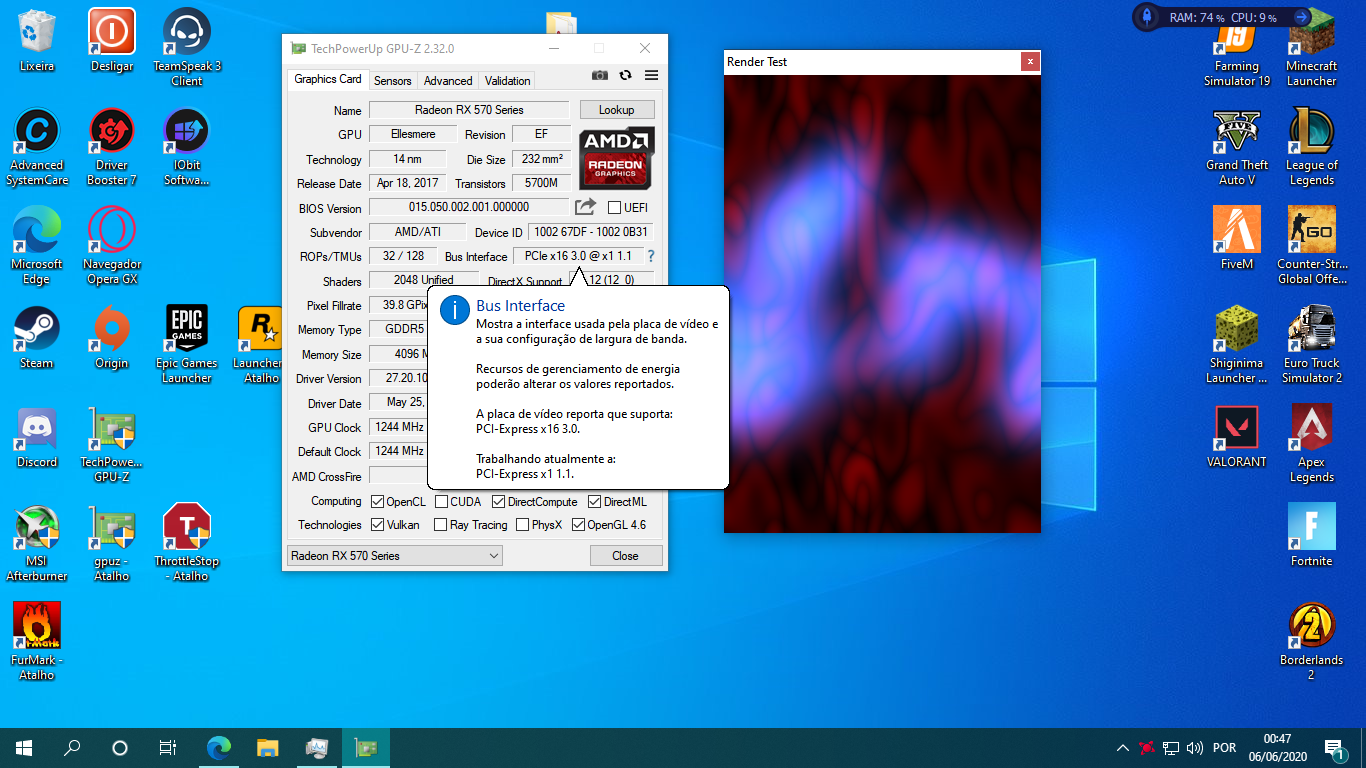Close the Render Test window

pos(1030,62)
